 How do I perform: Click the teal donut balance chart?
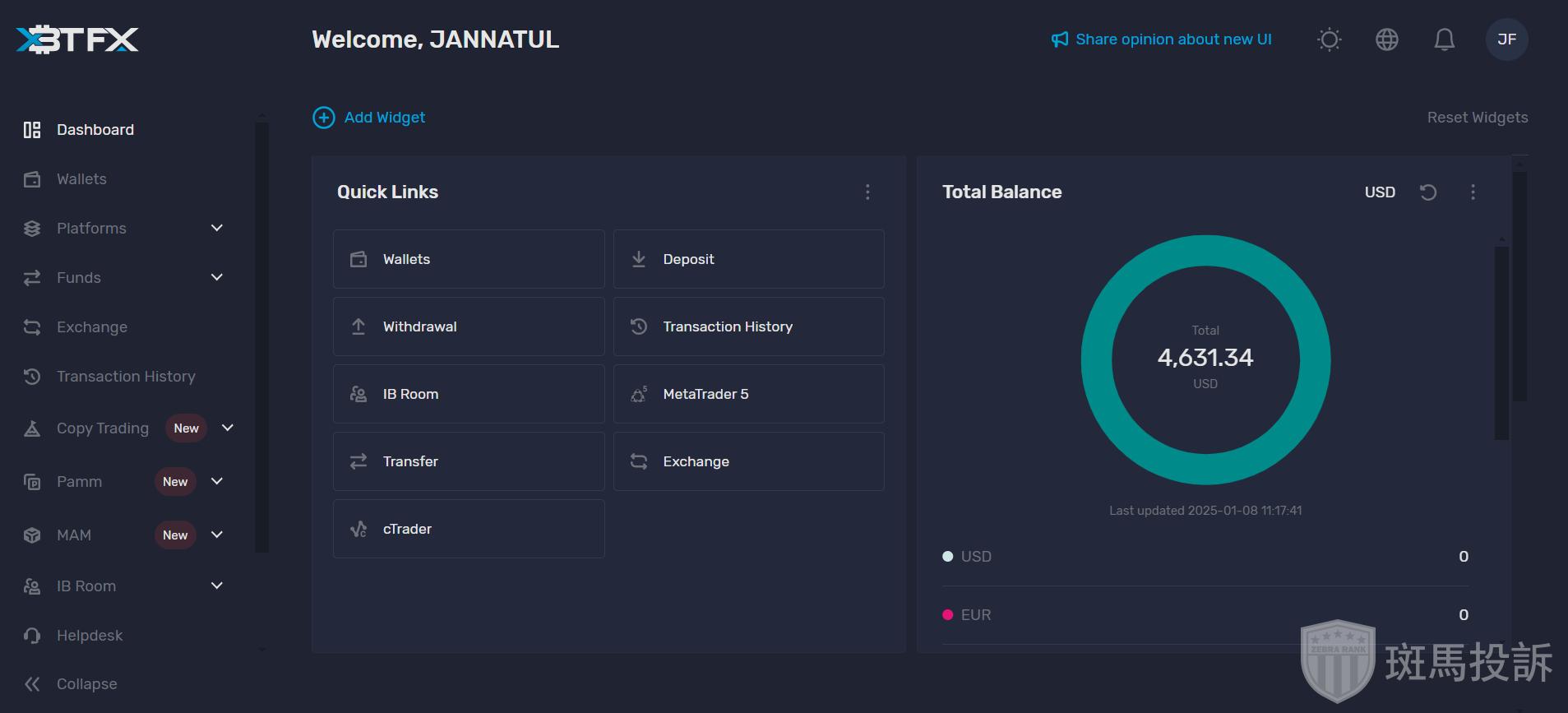tap(1096, 360)
